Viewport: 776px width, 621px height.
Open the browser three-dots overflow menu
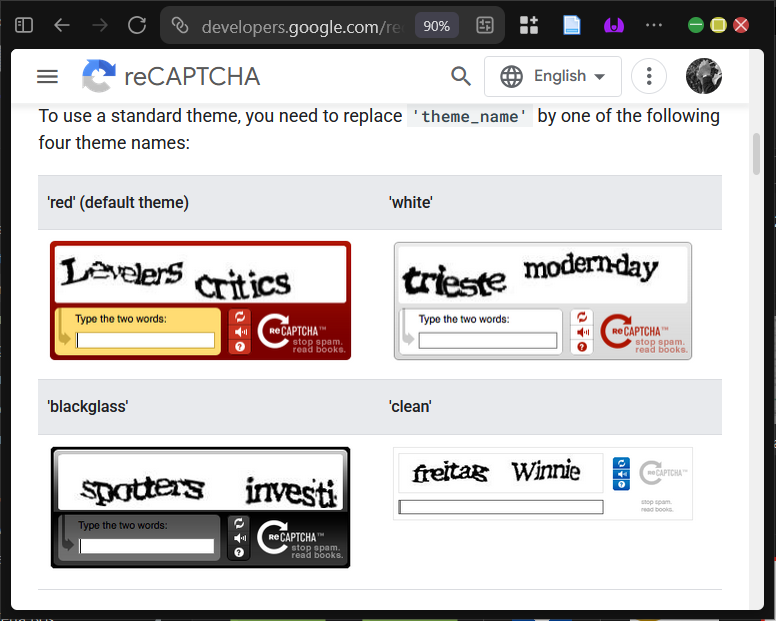point(654,25)
